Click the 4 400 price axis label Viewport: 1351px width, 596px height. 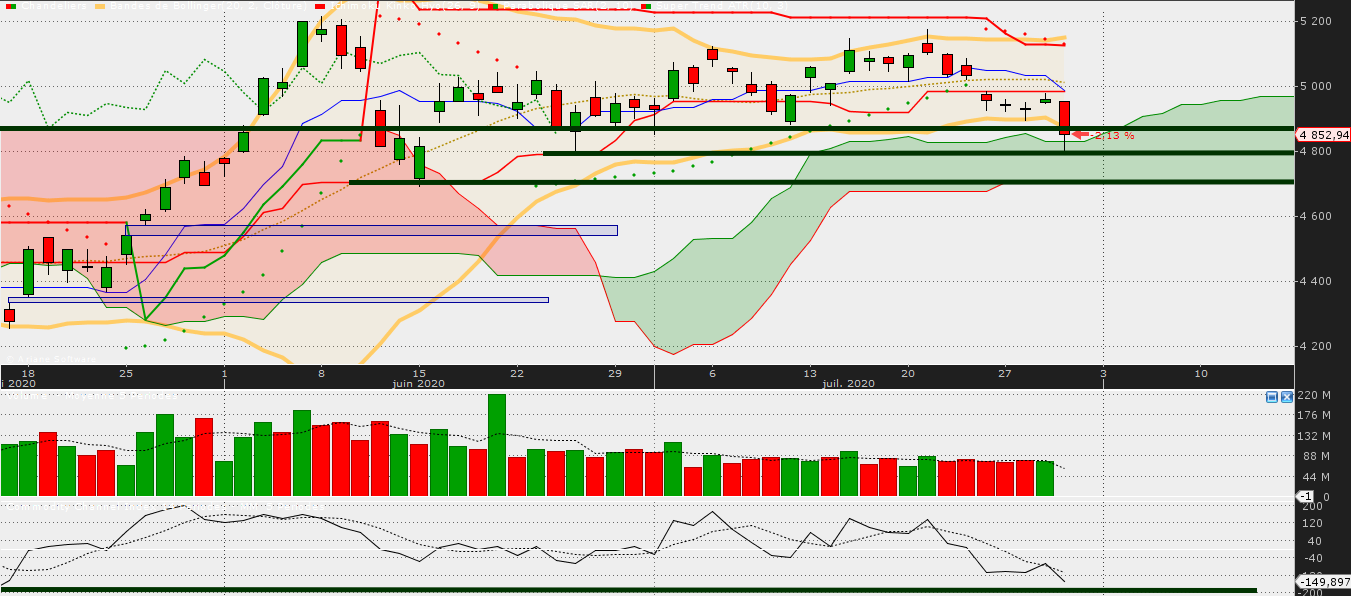(x=1317, y=282)
